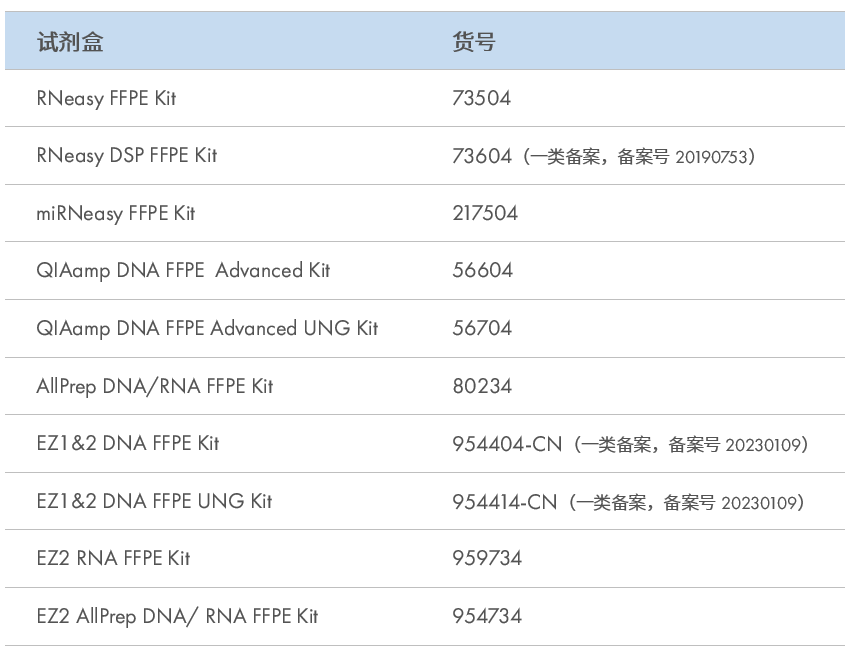The width and height of the screenshot is (851, 657).
Task: Select the EZ1&2 DNA FFPE UNG Kit name
Action: point(154,501)
